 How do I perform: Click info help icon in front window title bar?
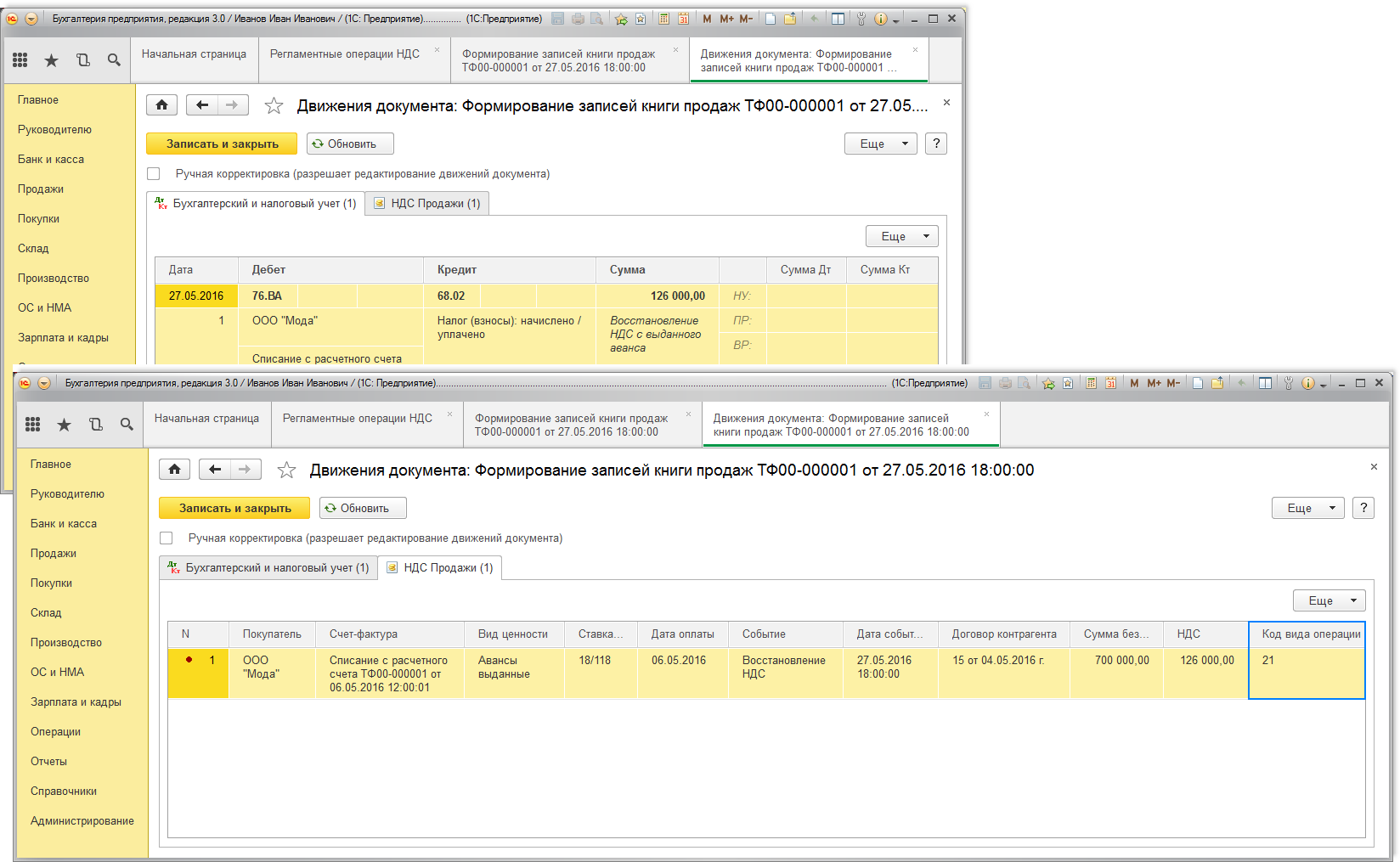coord(1308,383)
